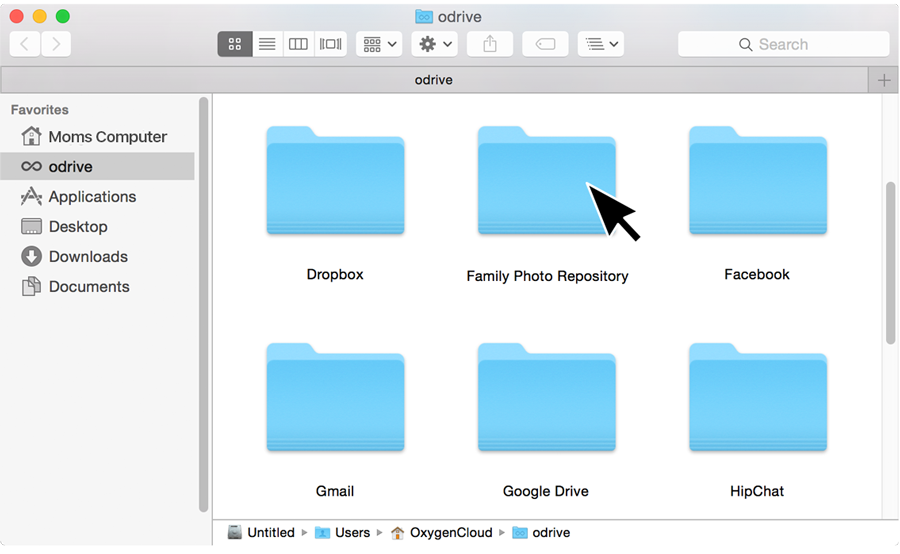Screen dimensions: 900x554
Task: Click the odrive folder icon in title bar
Action: pyautogui.click(x=424, y=17)
